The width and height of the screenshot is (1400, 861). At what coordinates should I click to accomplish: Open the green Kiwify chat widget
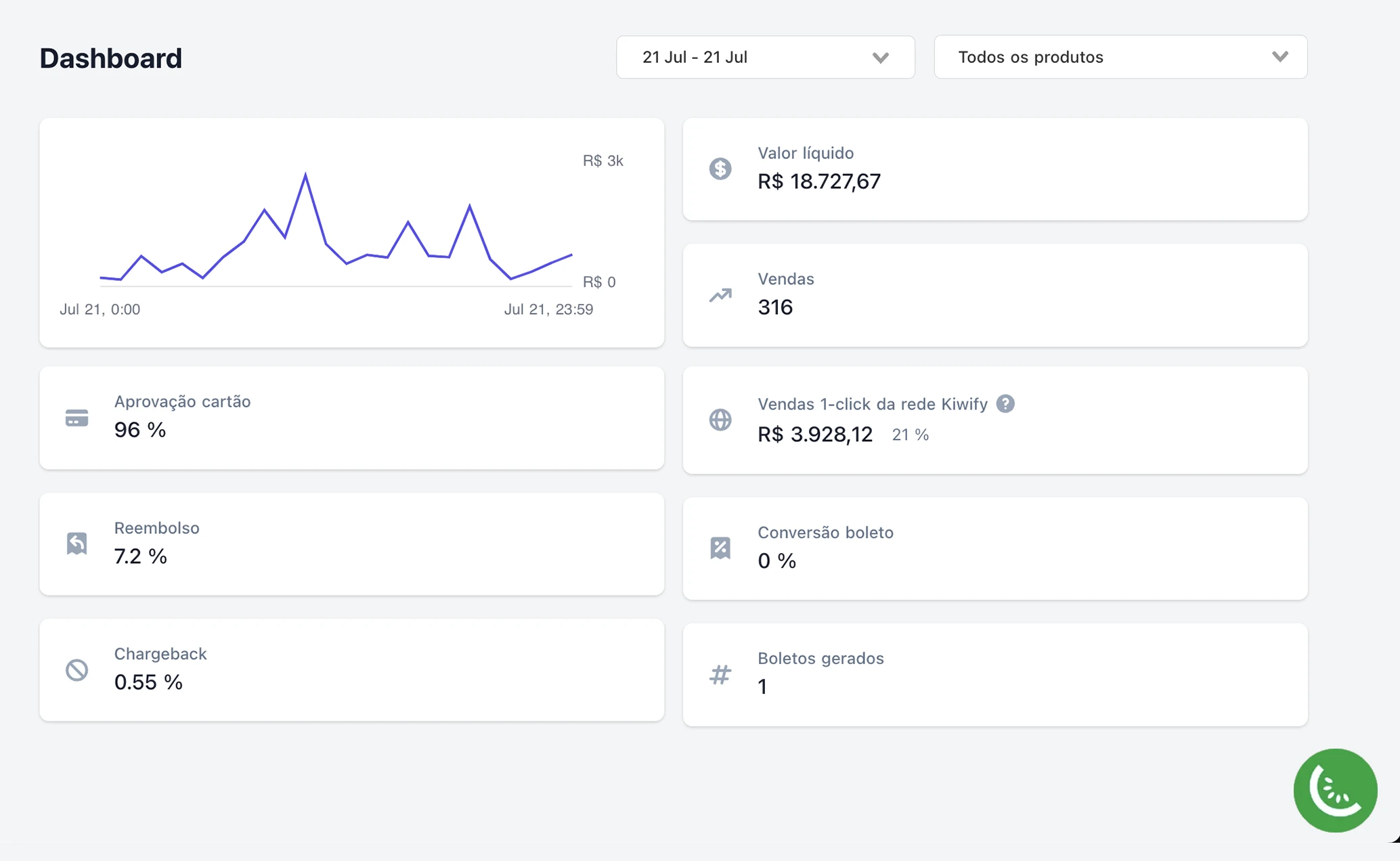click(x=1334, y=790)
